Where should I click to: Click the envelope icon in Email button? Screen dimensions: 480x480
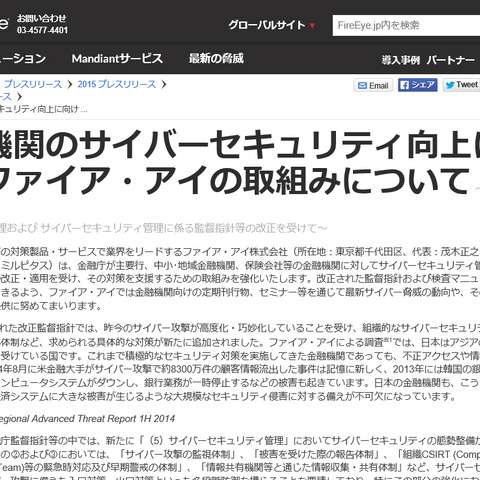[x=362, y=86]
